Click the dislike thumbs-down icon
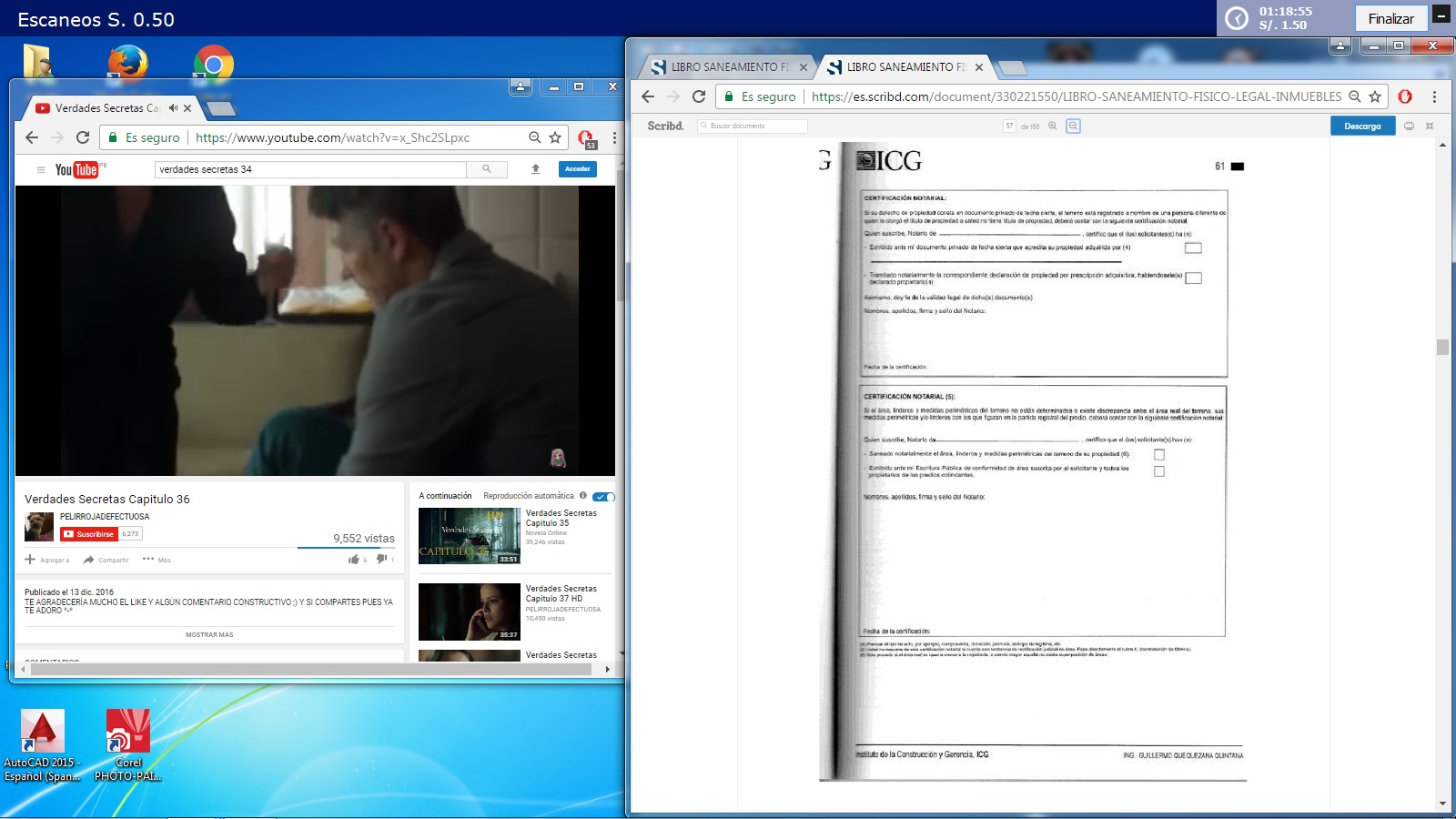 coord(381,560)
